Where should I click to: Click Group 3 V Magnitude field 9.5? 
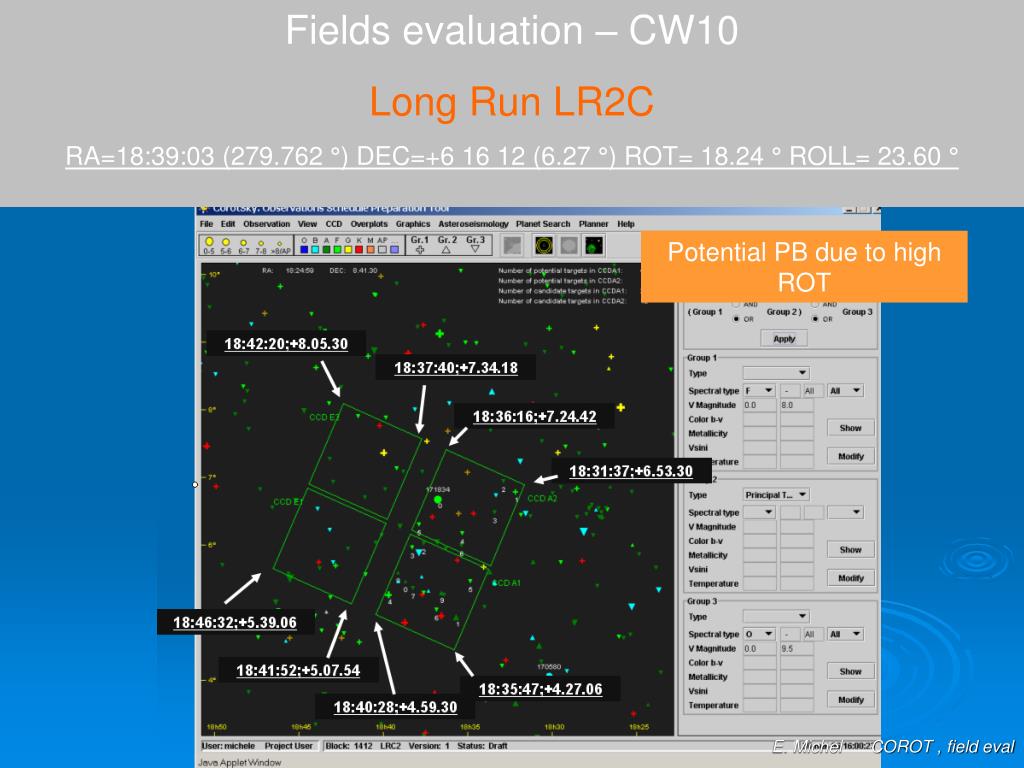(796, 648)
